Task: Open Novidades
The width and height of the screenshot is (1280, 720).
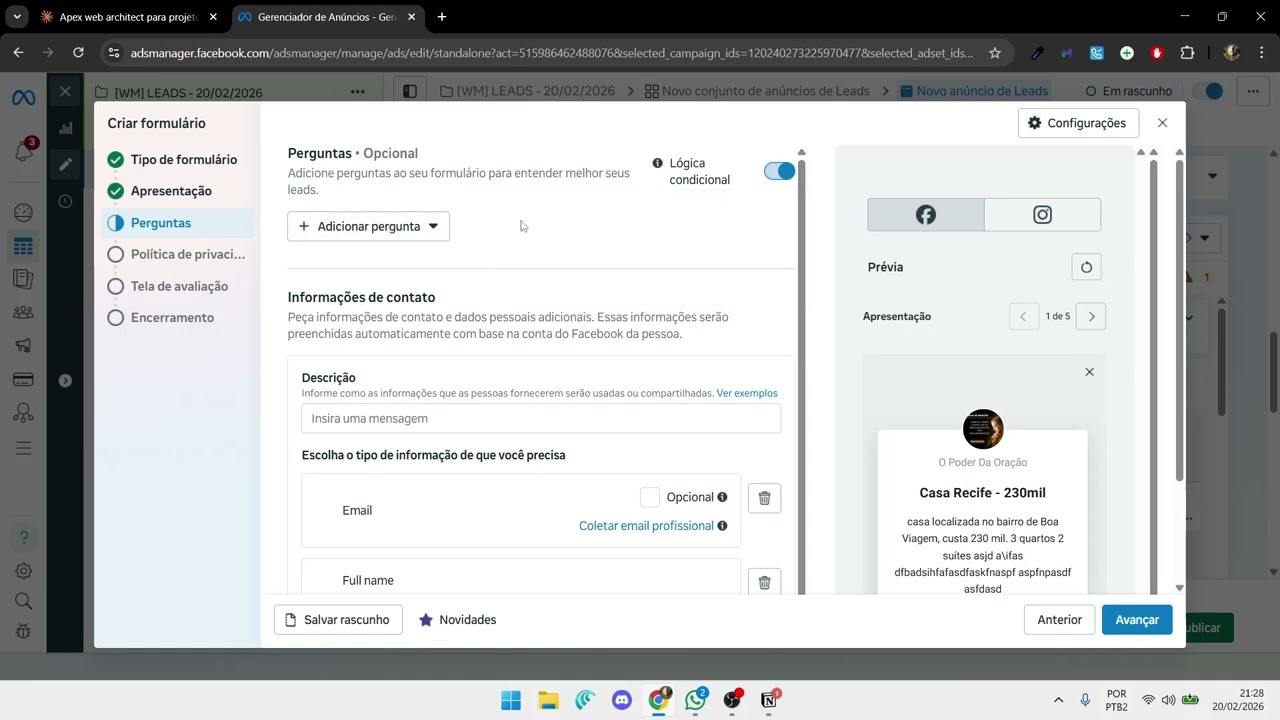Action: (457, 620)
